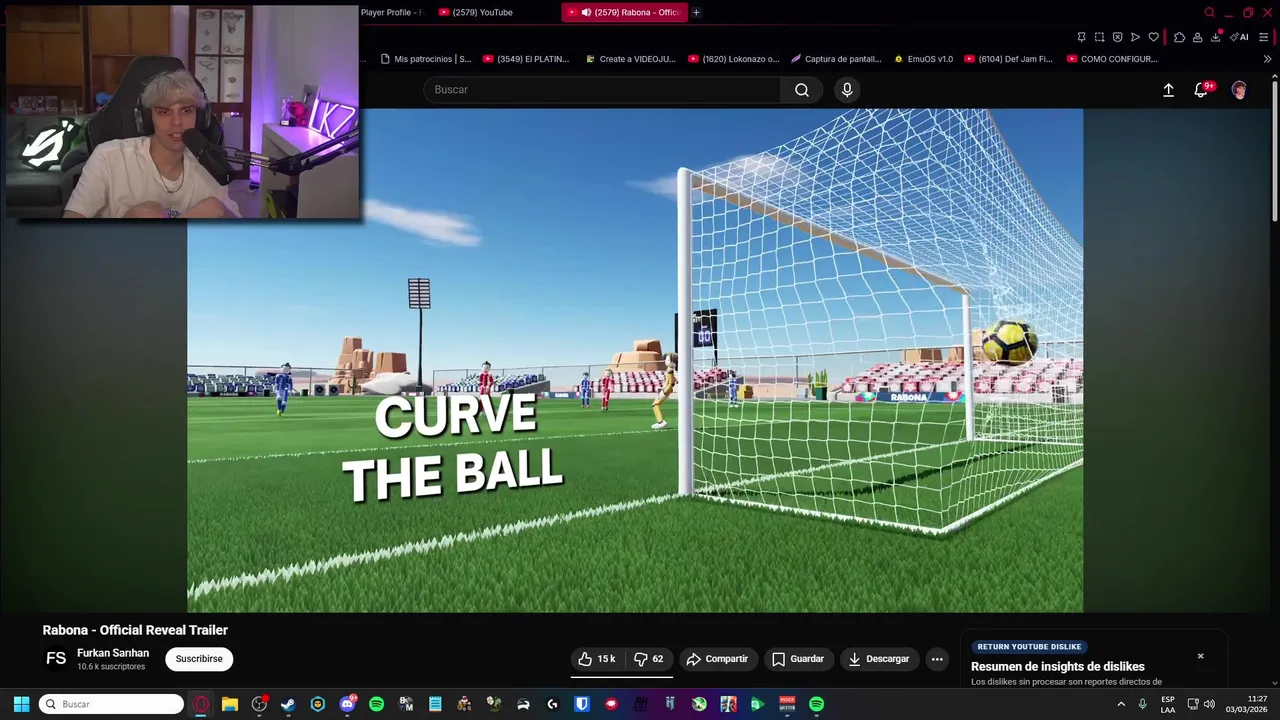Open the Captura de pantall... bookmark

click(836, 59)
